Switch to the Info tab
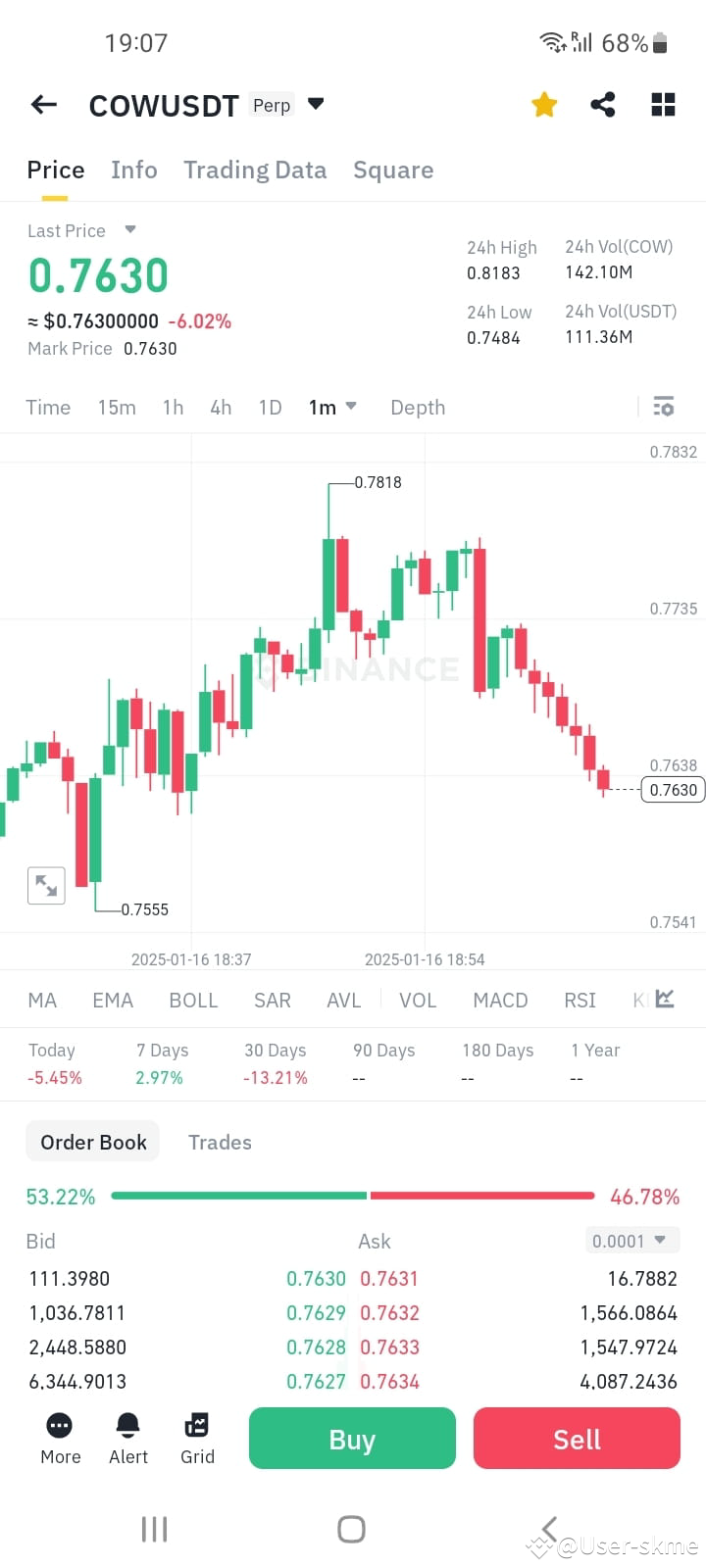The width and height of the screenshot is (706, 1568). coord(133,170)
